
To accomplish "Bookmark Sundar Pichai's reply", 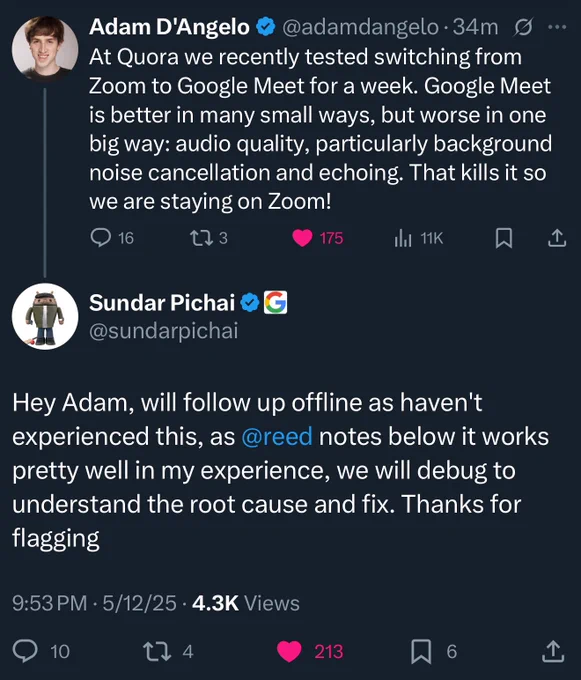I will click(421, 651).
